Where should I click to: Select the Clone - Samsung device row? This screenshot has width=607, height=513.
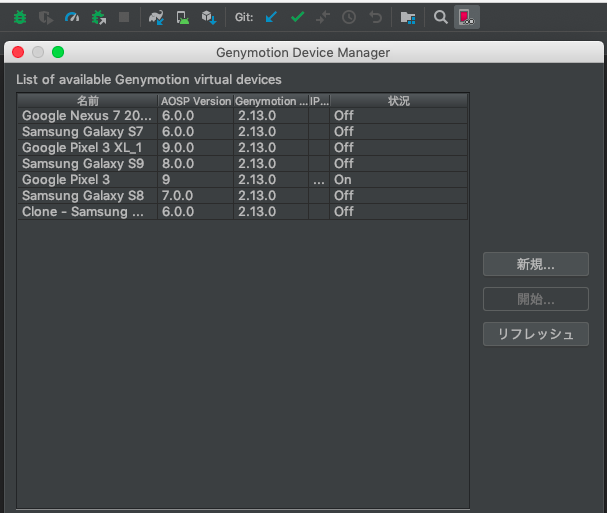[x=242, y=211]
